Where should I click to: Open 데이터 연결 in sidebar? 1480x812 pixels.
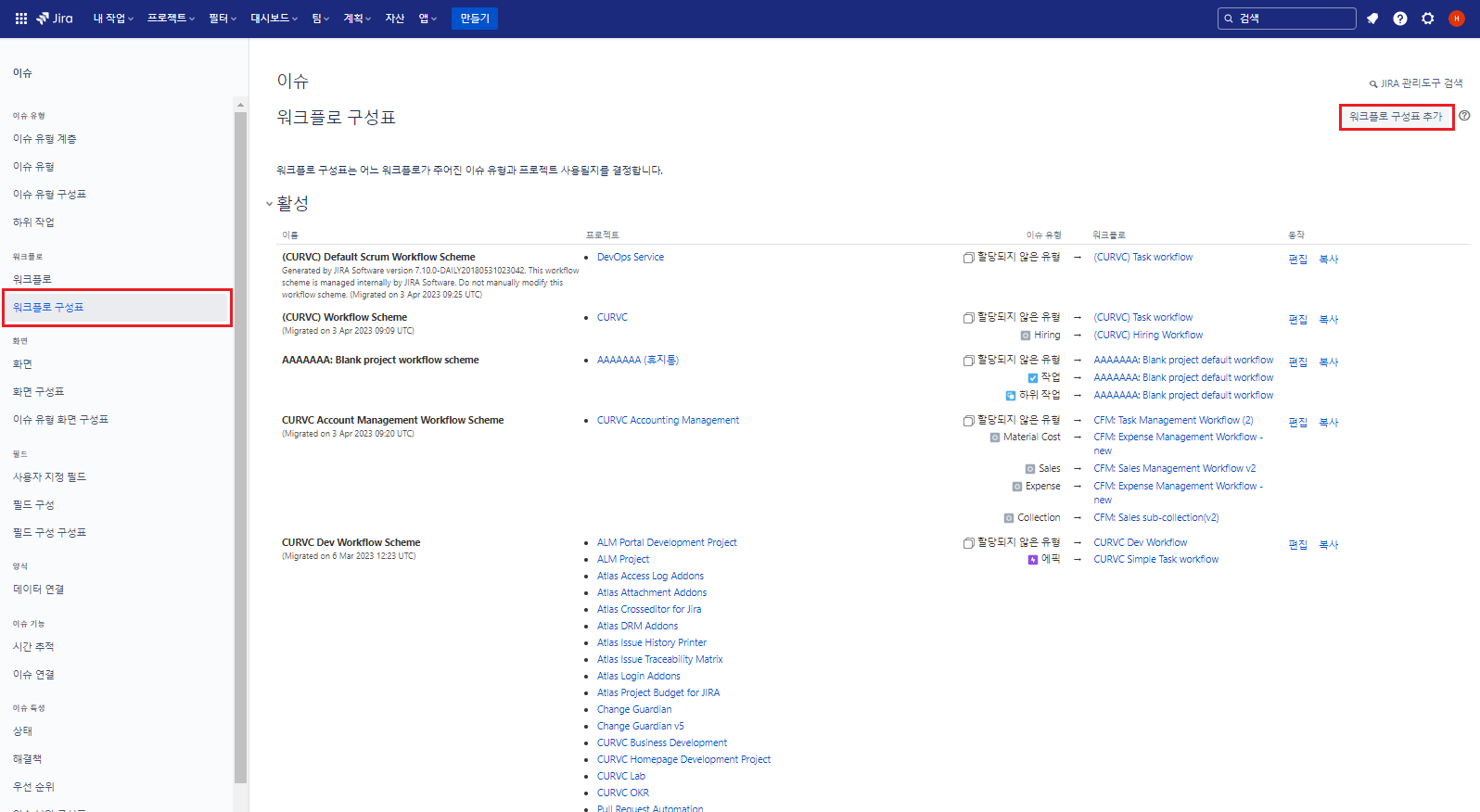pyautogui.click(x=38, y=590)
